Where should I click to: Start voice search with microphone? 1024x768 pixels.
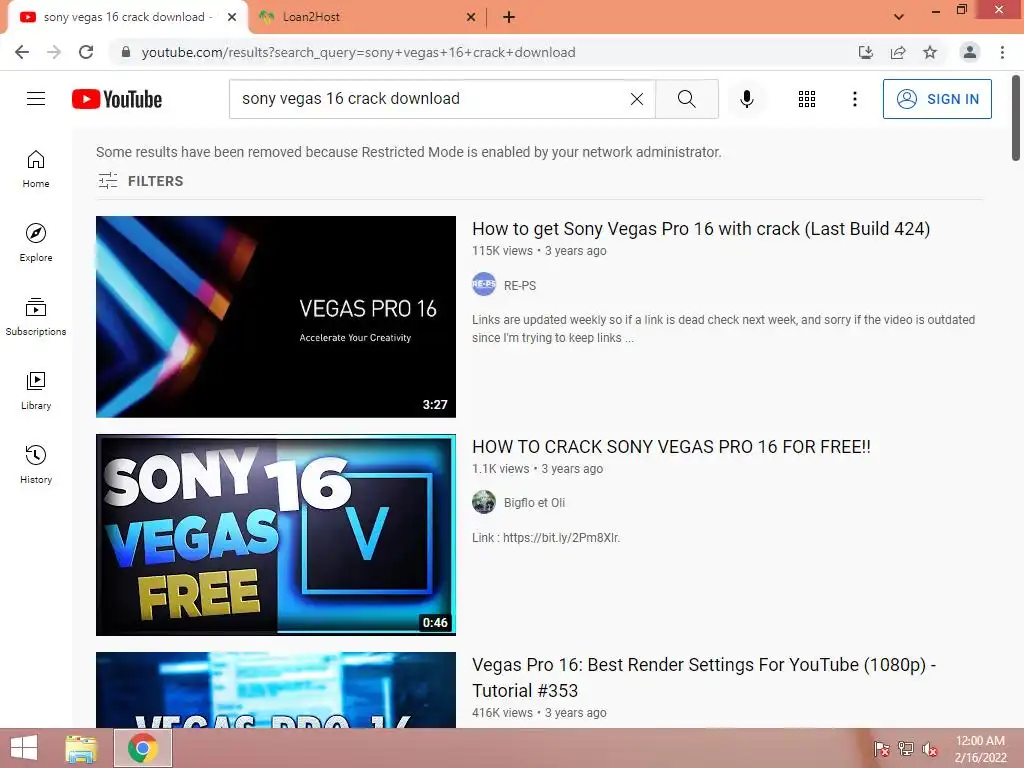click(x=746, y=99)
